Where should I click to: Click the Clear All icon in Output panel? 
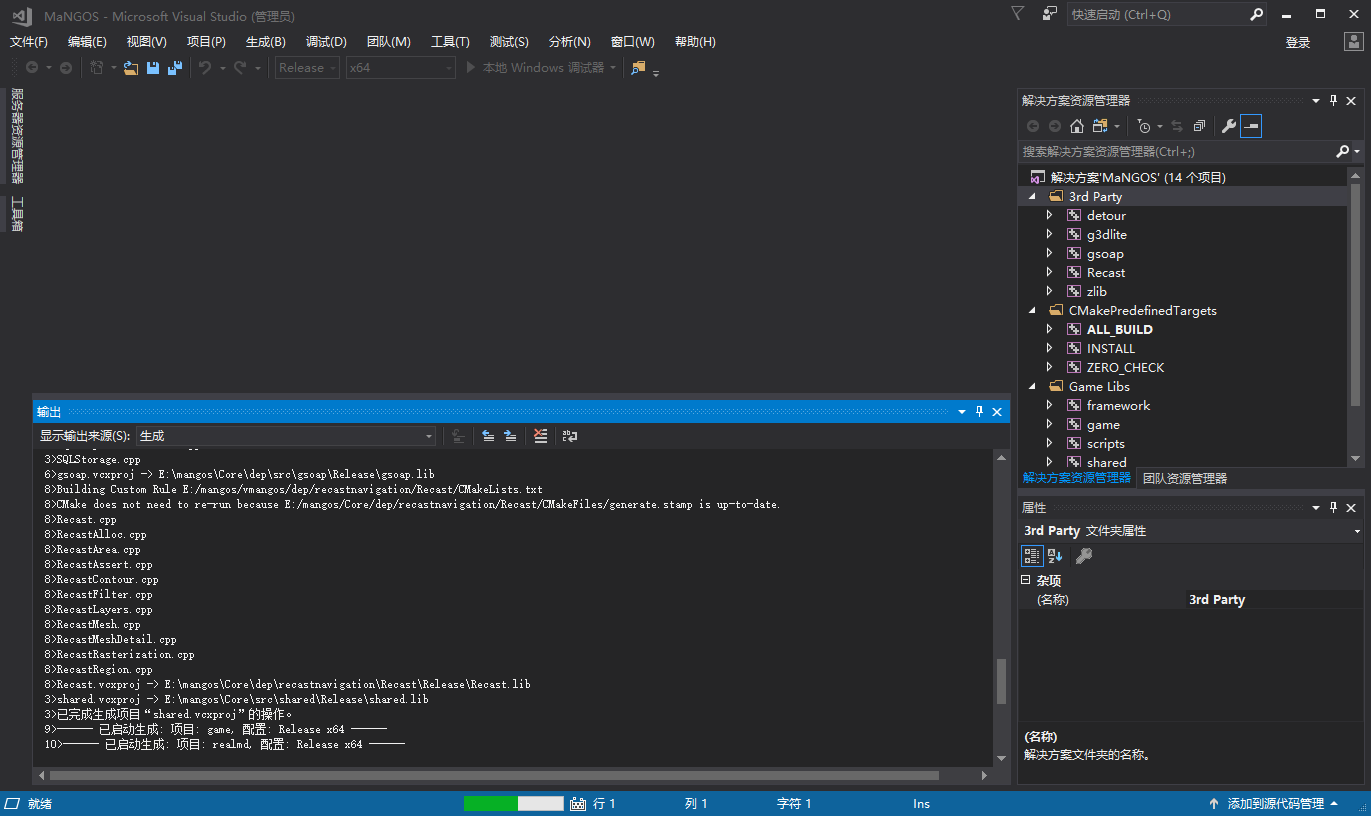point(541,436)
